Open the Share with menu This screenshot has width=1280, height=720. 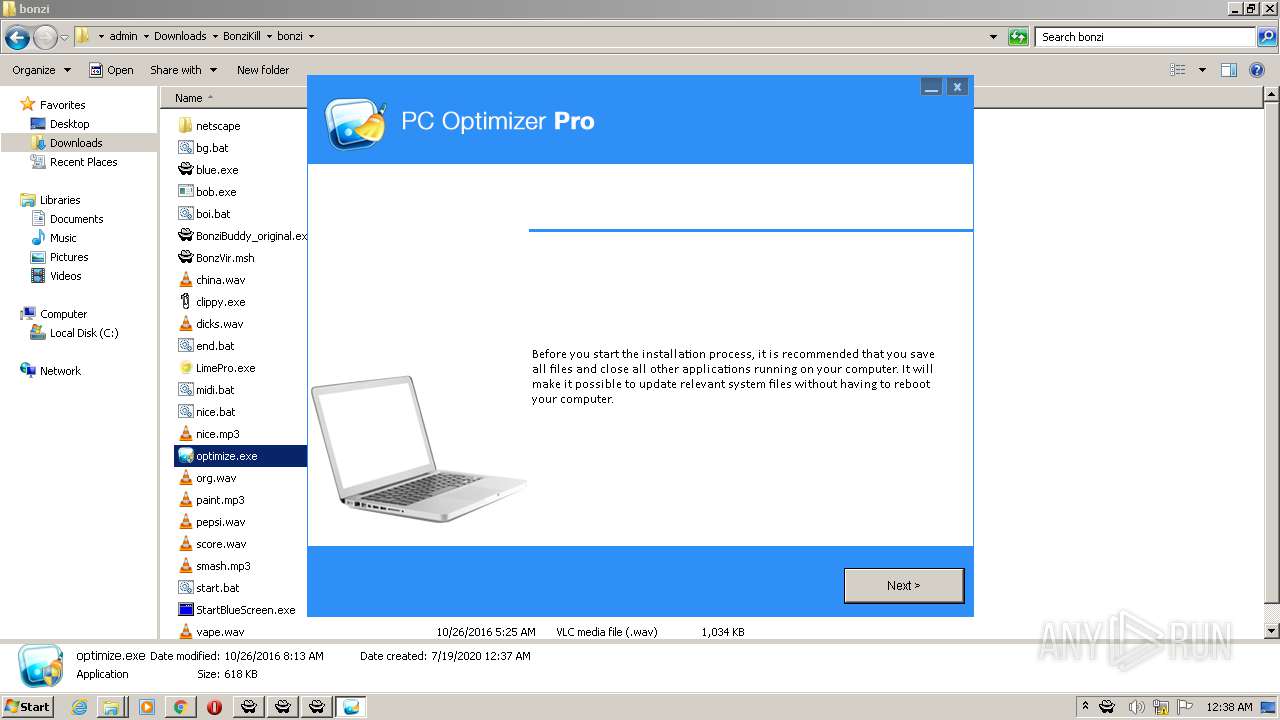click(x=183, y=70)
